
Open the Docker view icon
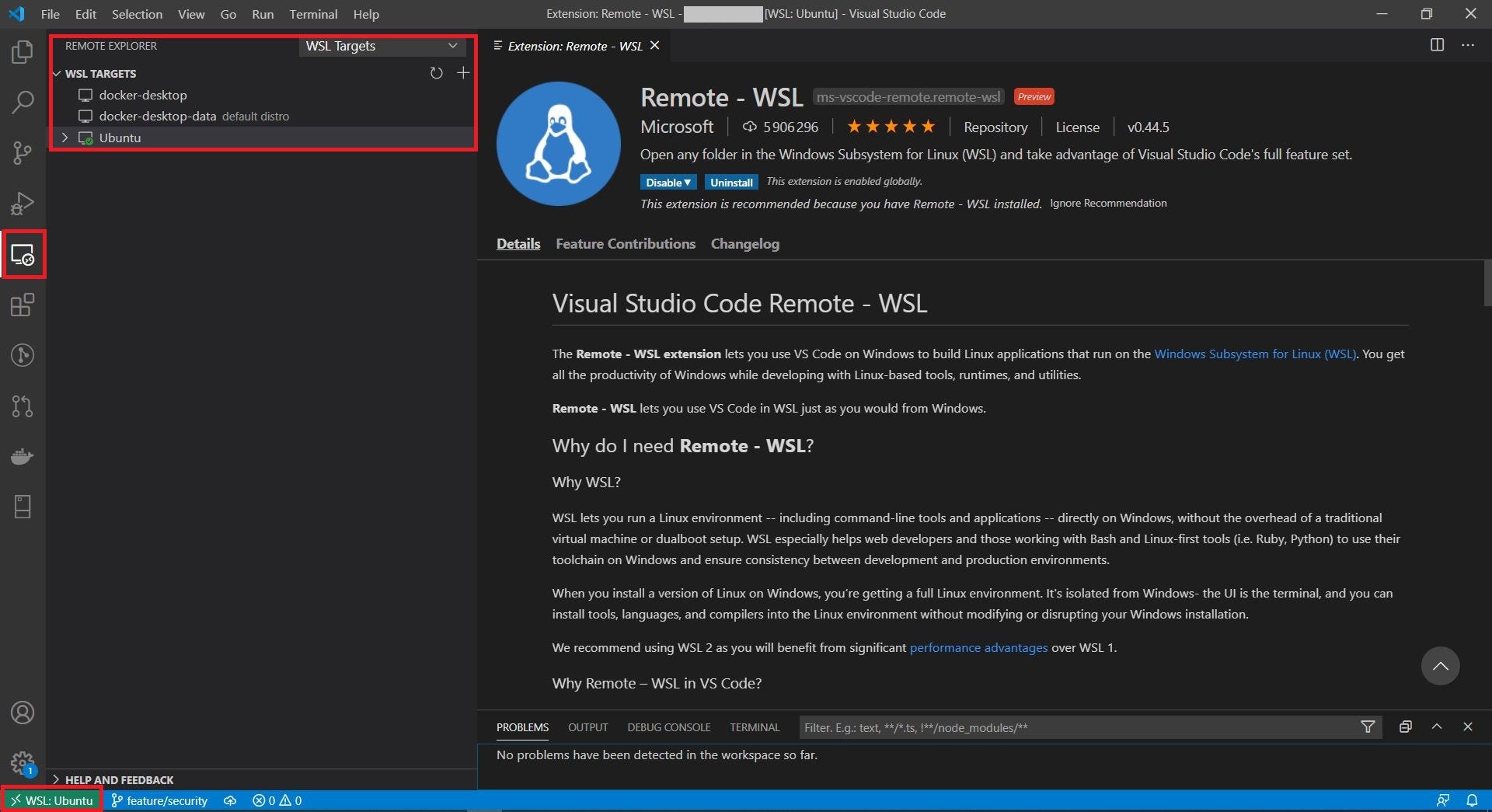pyautogui.click(x=23, y=456)
